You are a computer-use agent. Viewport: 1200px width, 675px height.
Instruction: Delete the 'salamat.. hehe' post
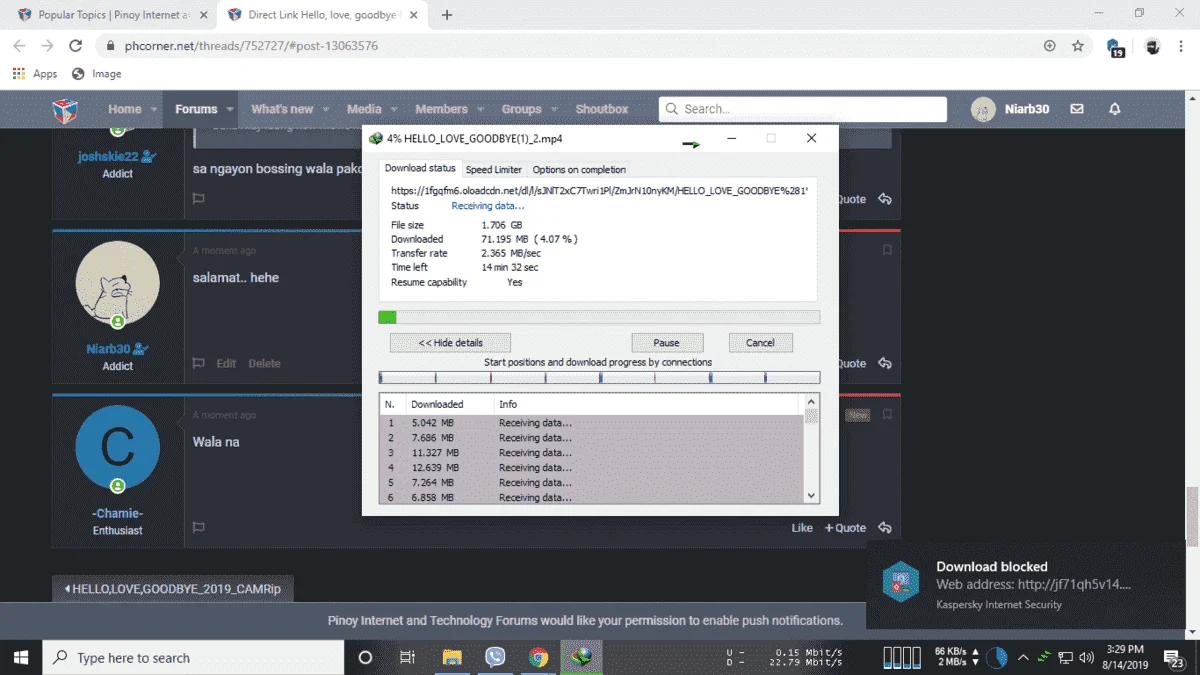pyautogui.click(x=264, y=364)
